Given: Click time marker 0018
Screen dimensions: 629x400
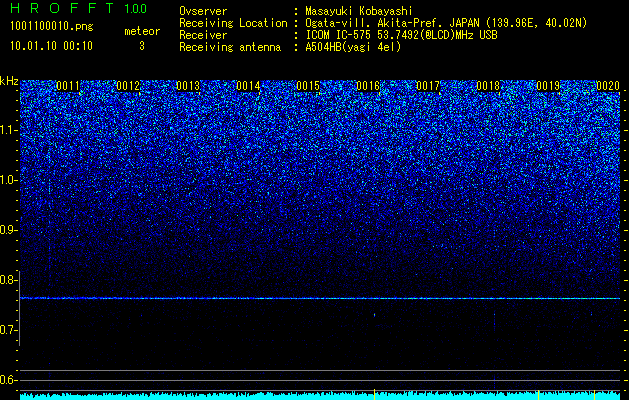Looking at the screenshot, I should 488,86.
